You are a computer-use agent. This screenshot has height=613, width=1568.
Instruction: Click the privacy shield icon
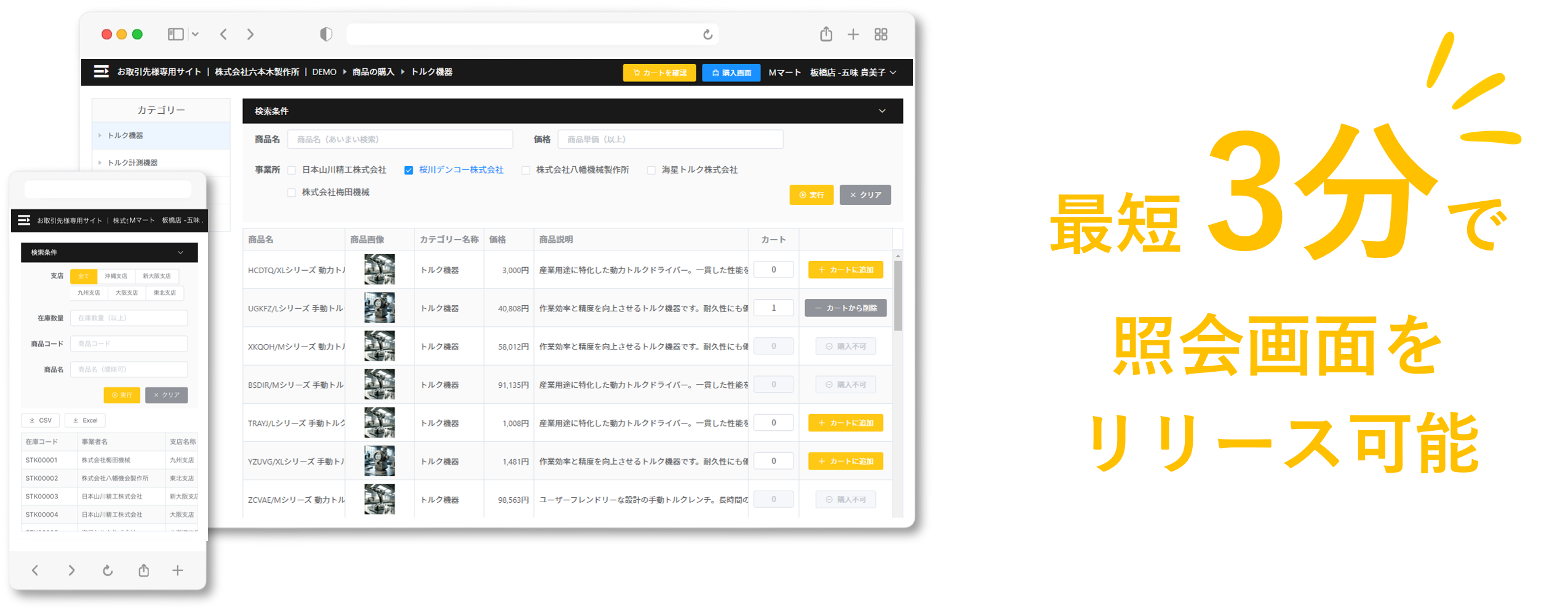click(326, 34)
